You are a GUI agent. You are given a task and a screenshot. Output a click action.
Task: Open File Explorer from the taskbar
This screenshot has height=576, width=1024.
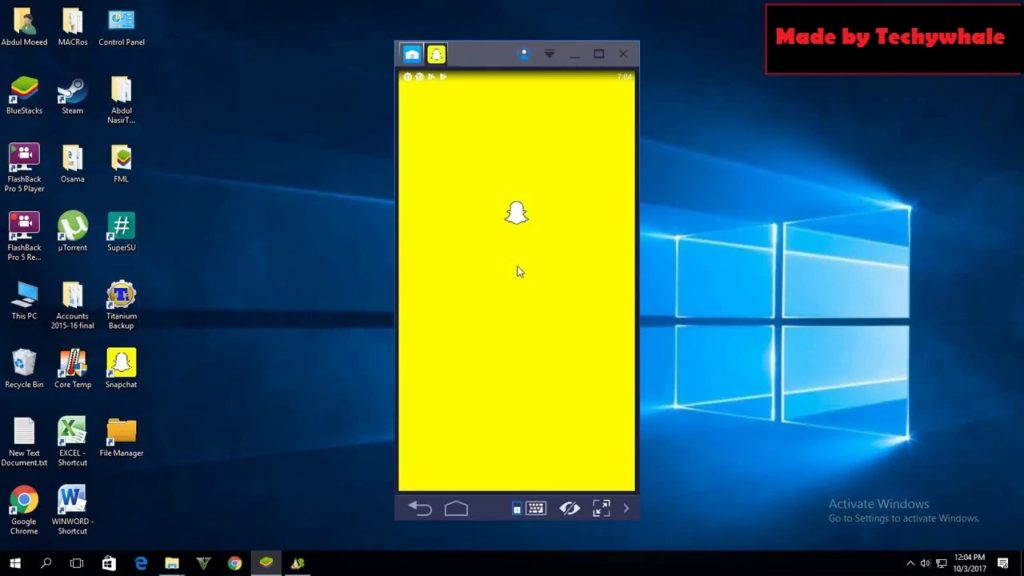coord(172,563)
